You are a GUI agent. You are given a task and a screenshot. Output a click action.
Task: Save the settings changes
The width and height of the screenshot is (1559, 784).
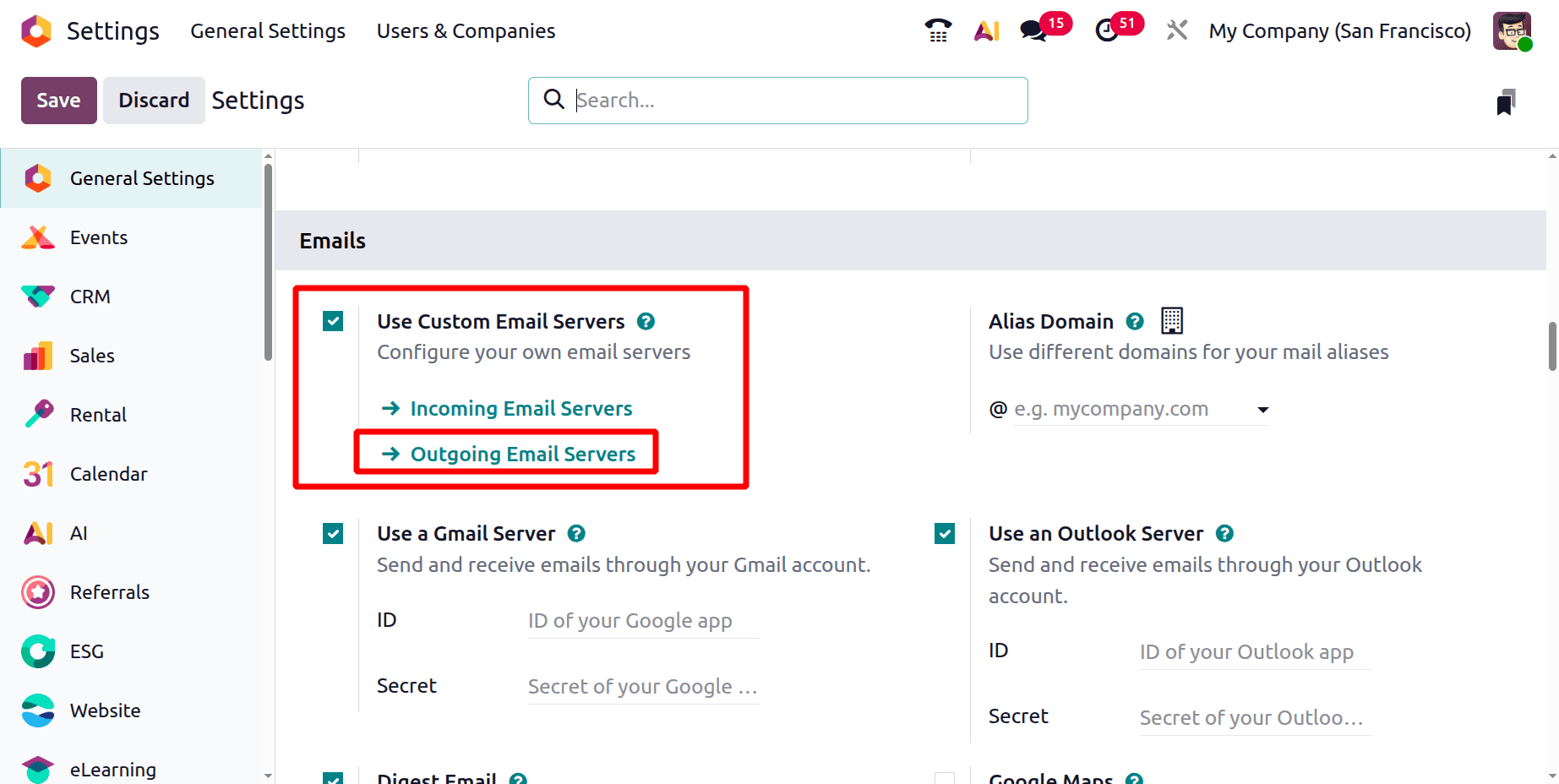pyautogui.click(x=58, y=100)
